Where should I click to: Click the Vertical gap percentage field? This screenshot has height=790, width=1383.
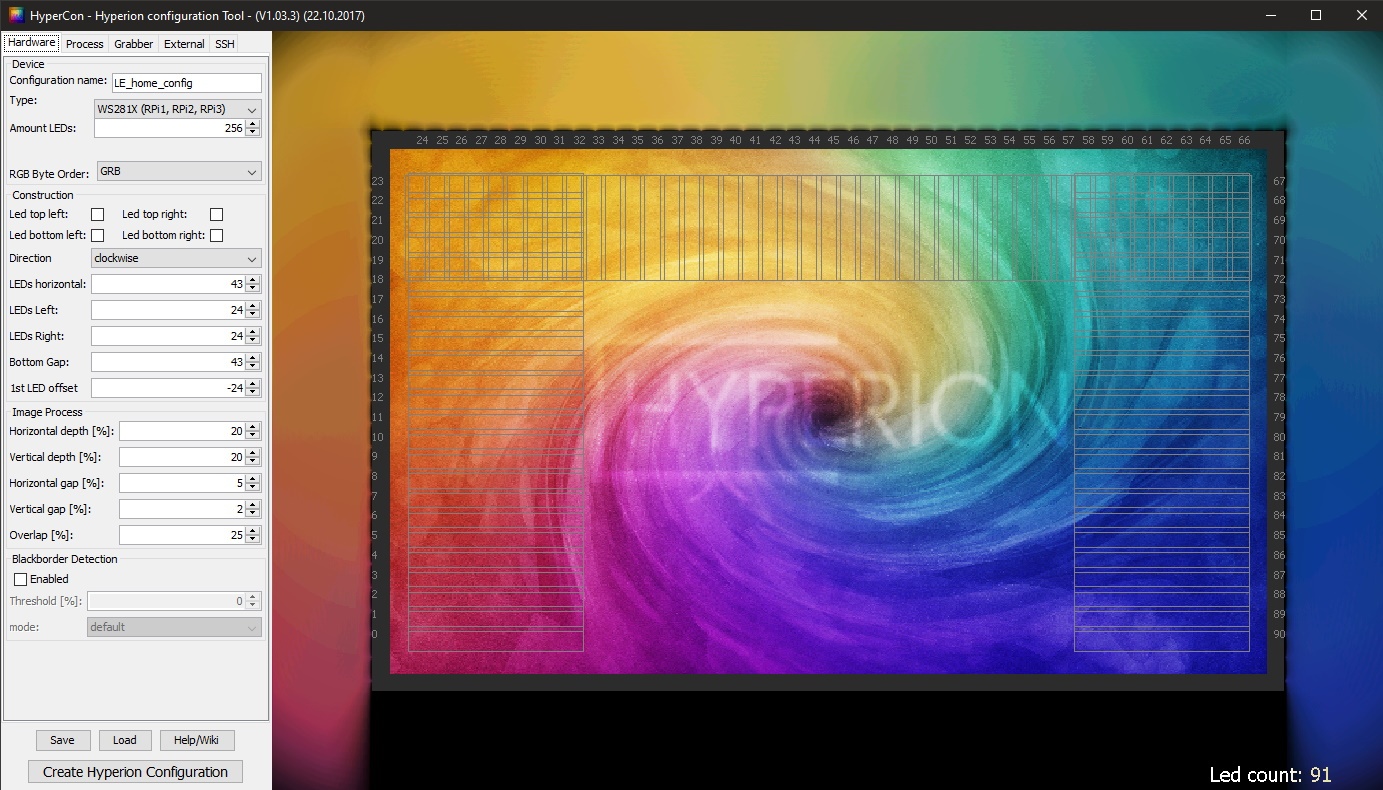tap(182, 509)
